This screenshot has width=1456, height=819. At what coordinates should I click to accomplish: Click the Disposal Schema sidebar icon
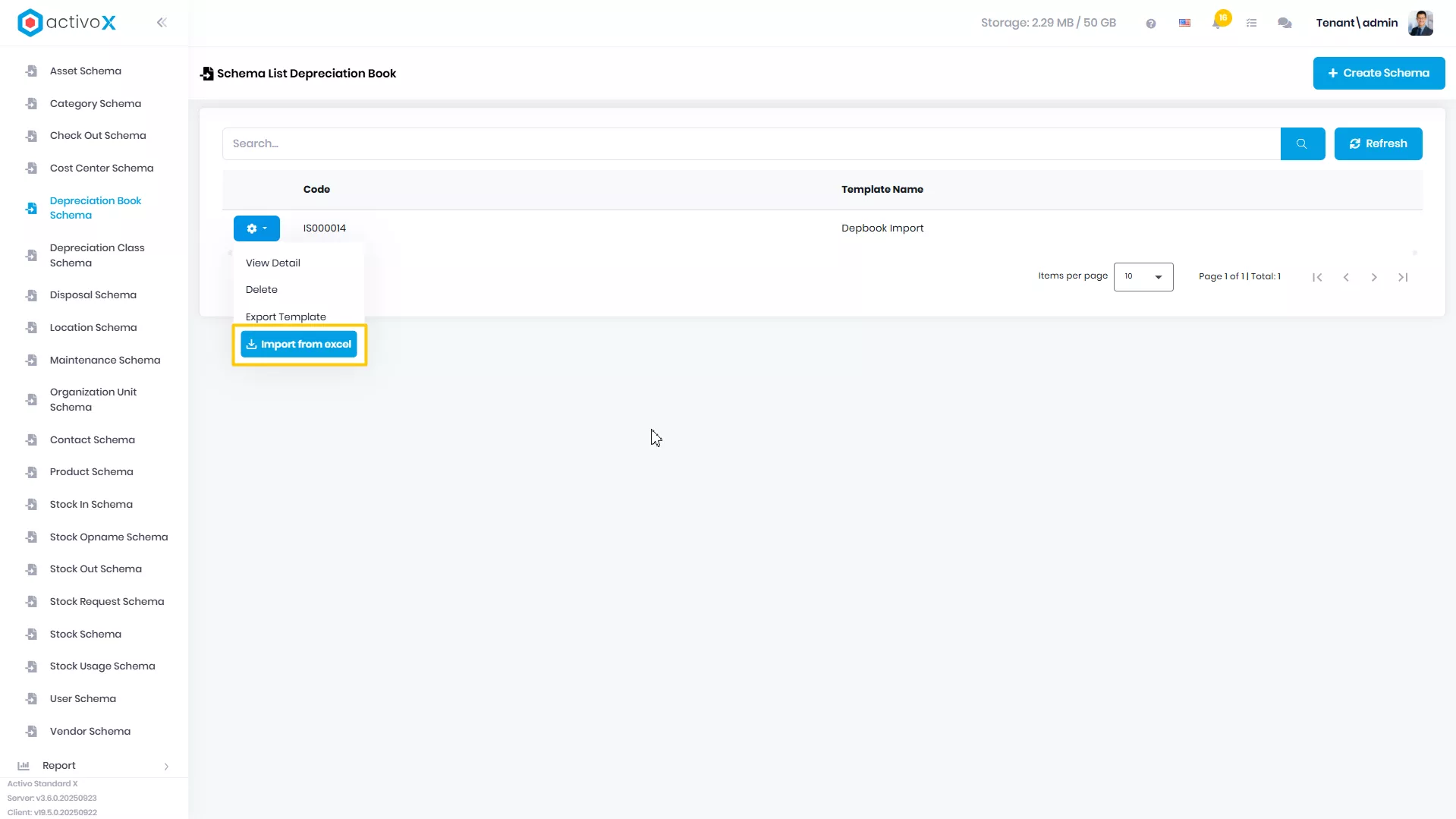31,295
